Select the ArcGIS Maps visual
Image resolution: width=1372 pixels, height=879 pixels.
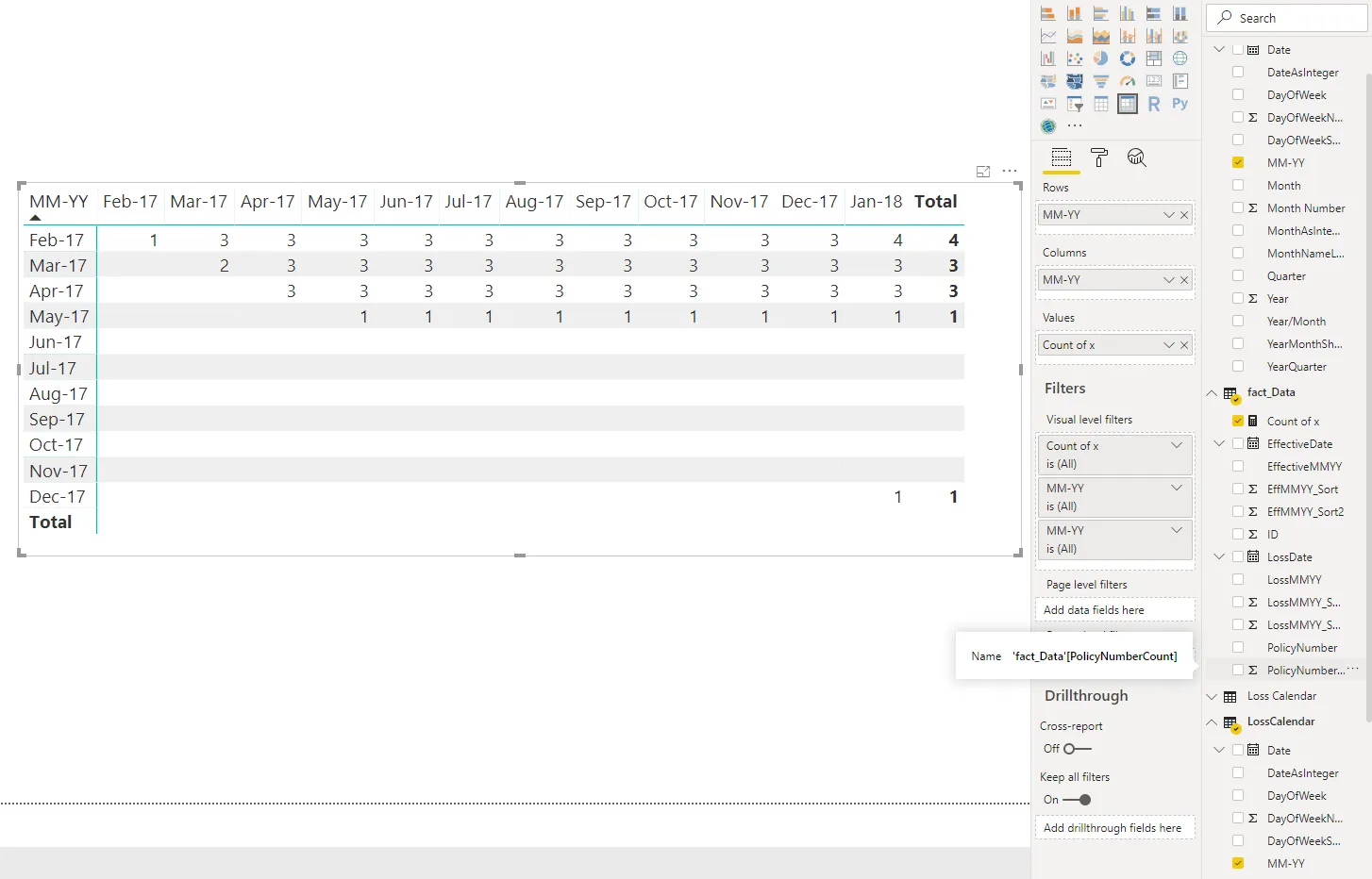click(x=1048, y=126)
